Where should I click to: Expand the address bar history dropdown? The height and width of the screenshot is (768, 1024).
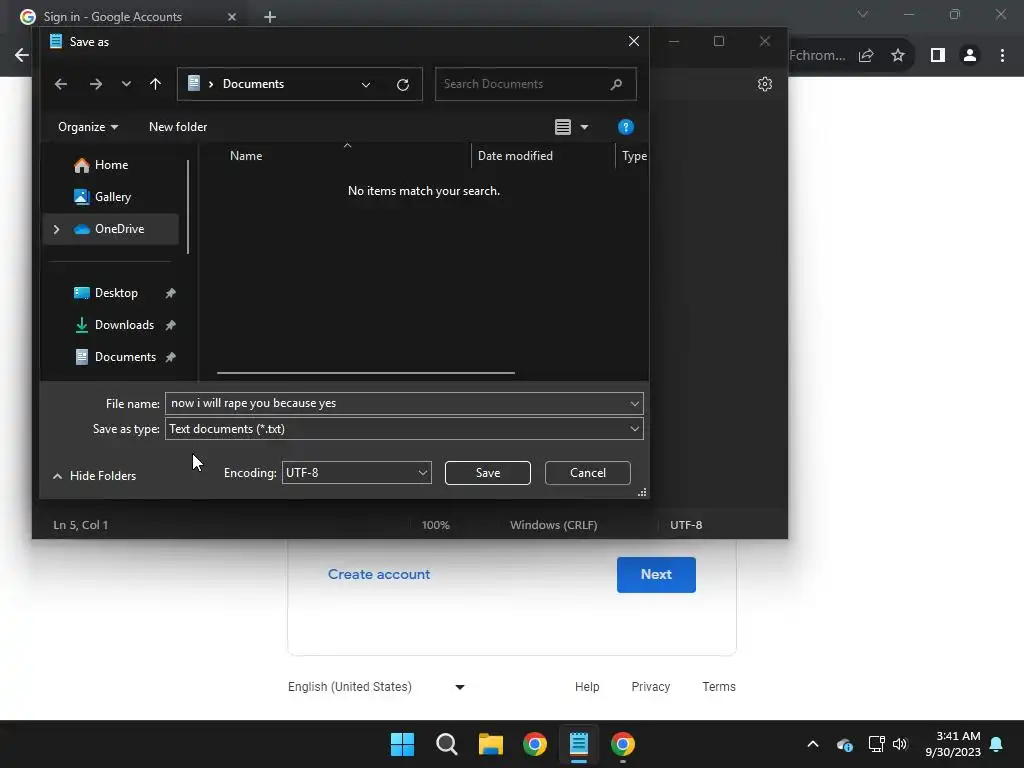pos(366,84)
